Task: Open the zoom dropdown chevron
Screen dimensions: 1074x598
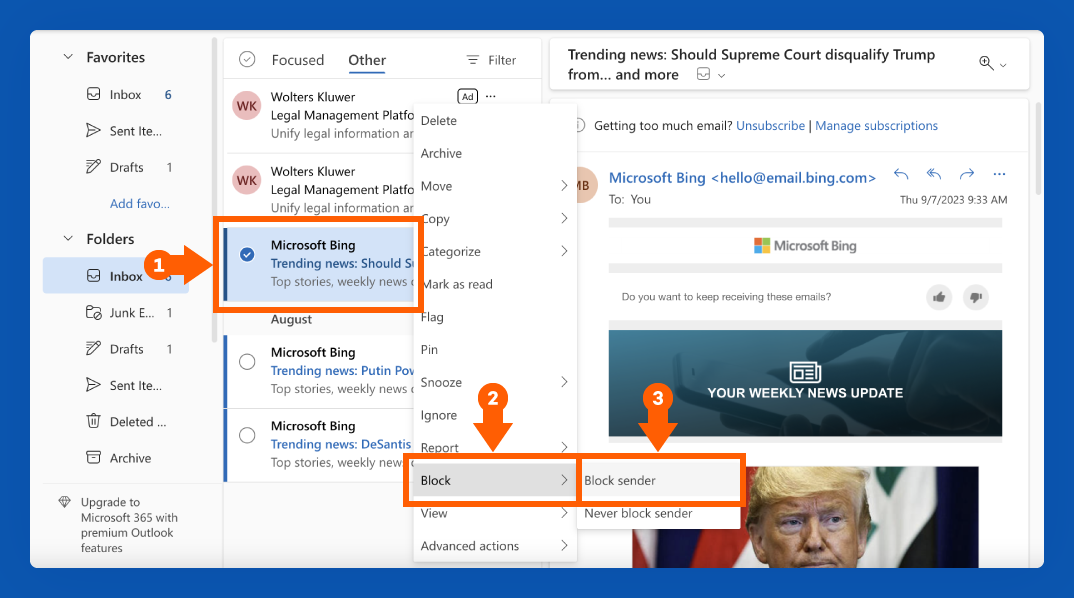Action: [1003, 65]
